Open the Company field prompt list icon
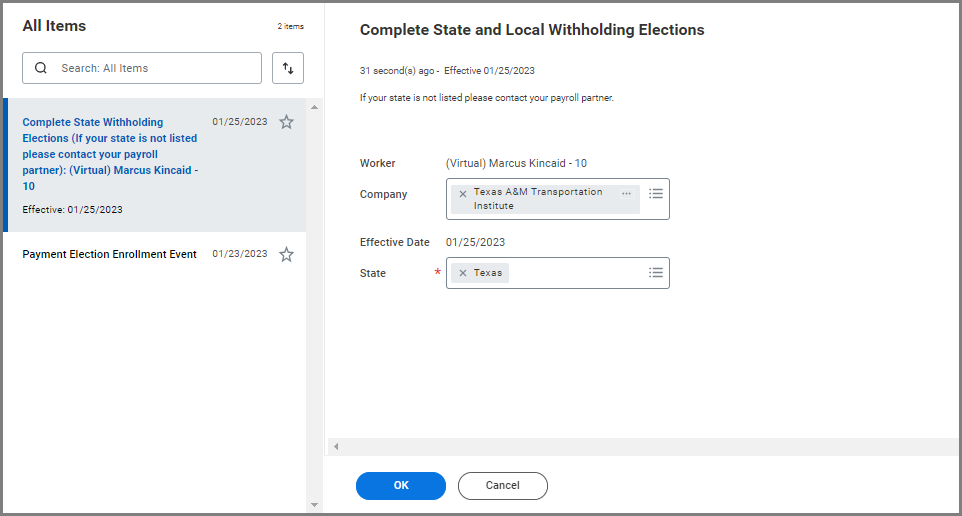This screenshot has height=516, width=962. click(656, 193)
